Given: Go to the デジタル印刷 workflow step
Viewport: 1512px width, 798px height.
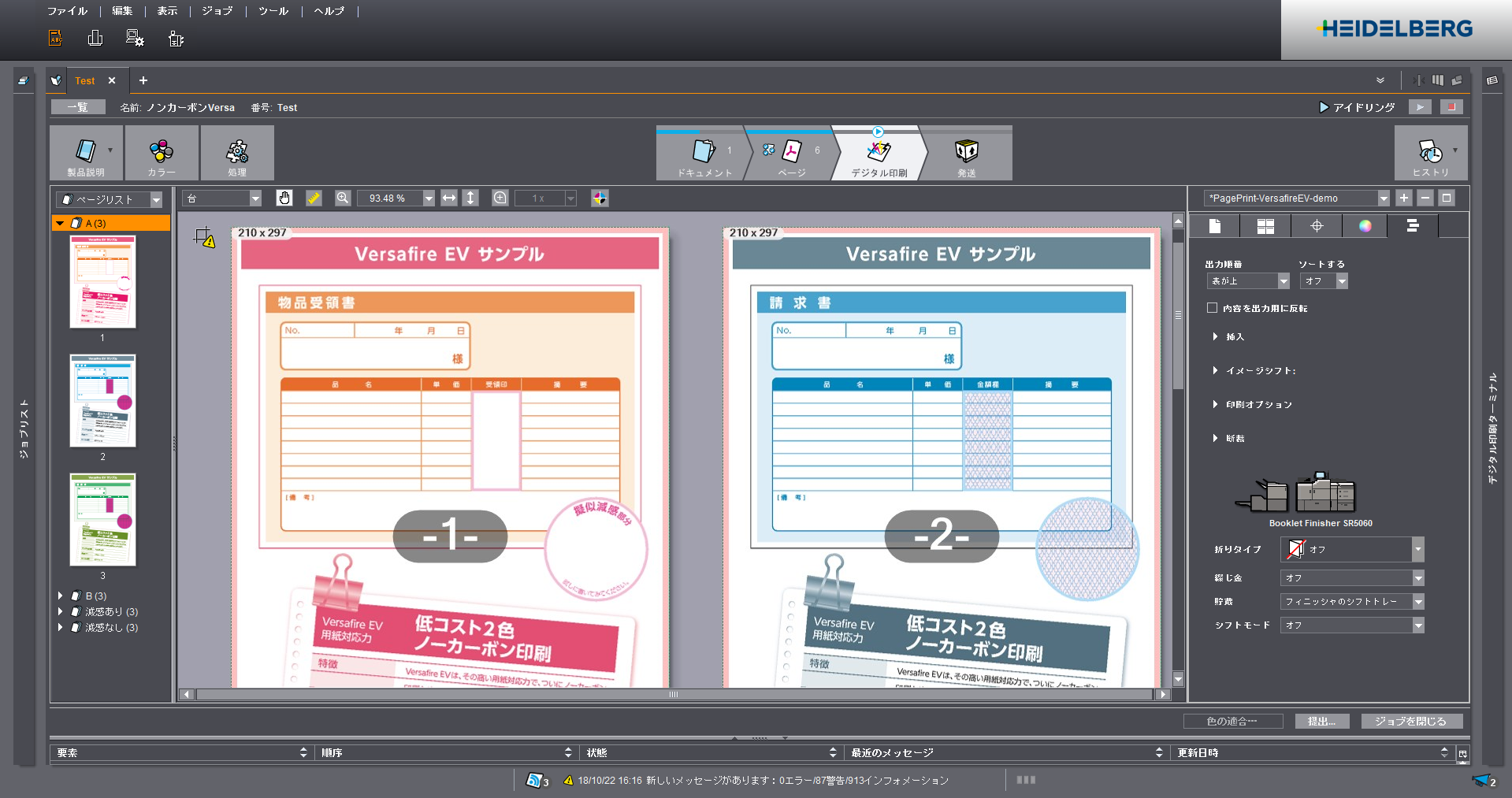Looking at the screenshot, I should pos(879,154).
